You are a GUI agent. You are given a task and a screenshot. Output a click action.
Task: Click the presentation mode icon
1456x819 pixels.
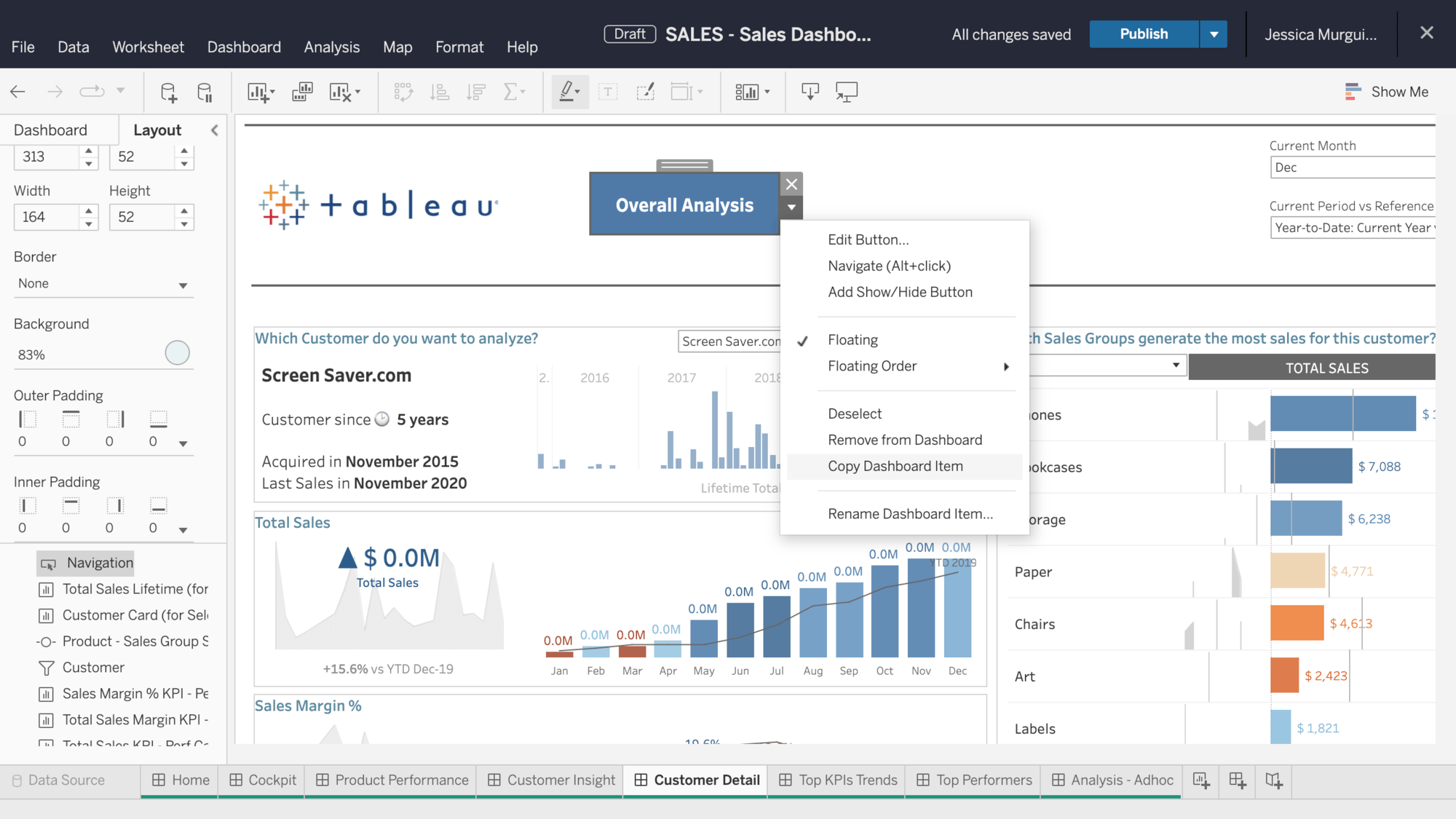(847, 92)
